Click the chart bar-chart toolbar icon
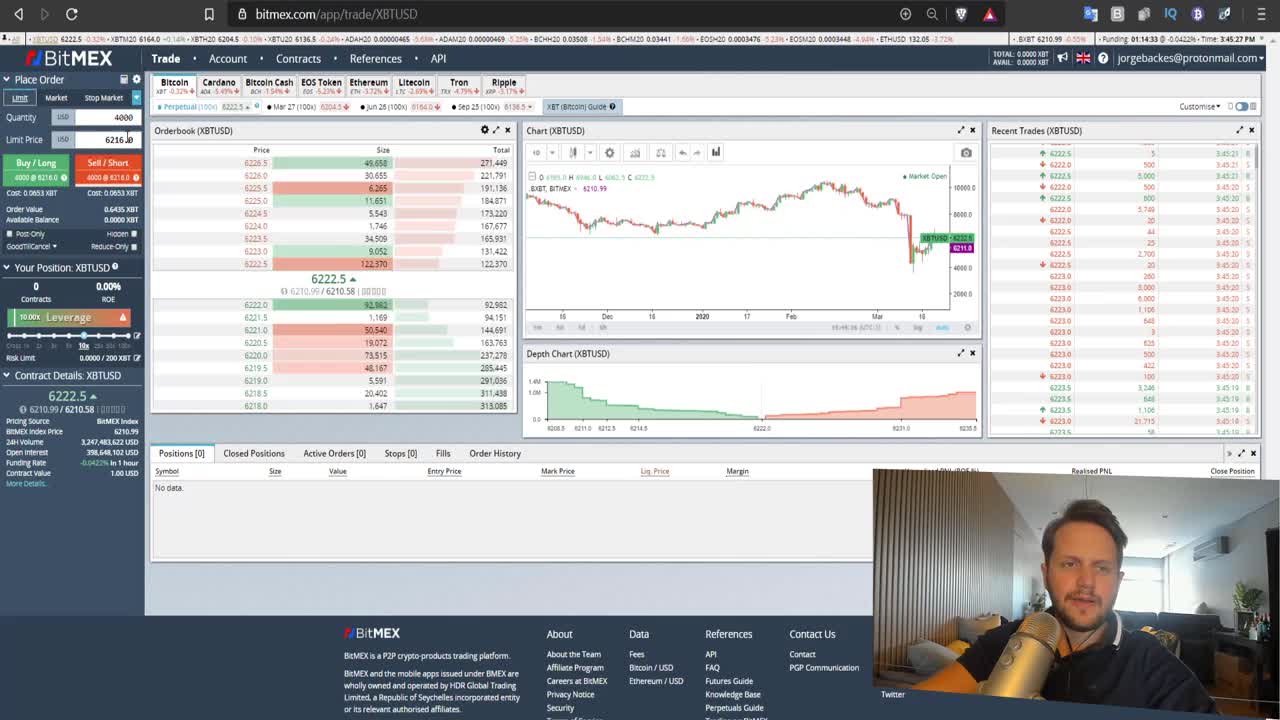The height and width of the screenshot is (720, 1280). 715,152
